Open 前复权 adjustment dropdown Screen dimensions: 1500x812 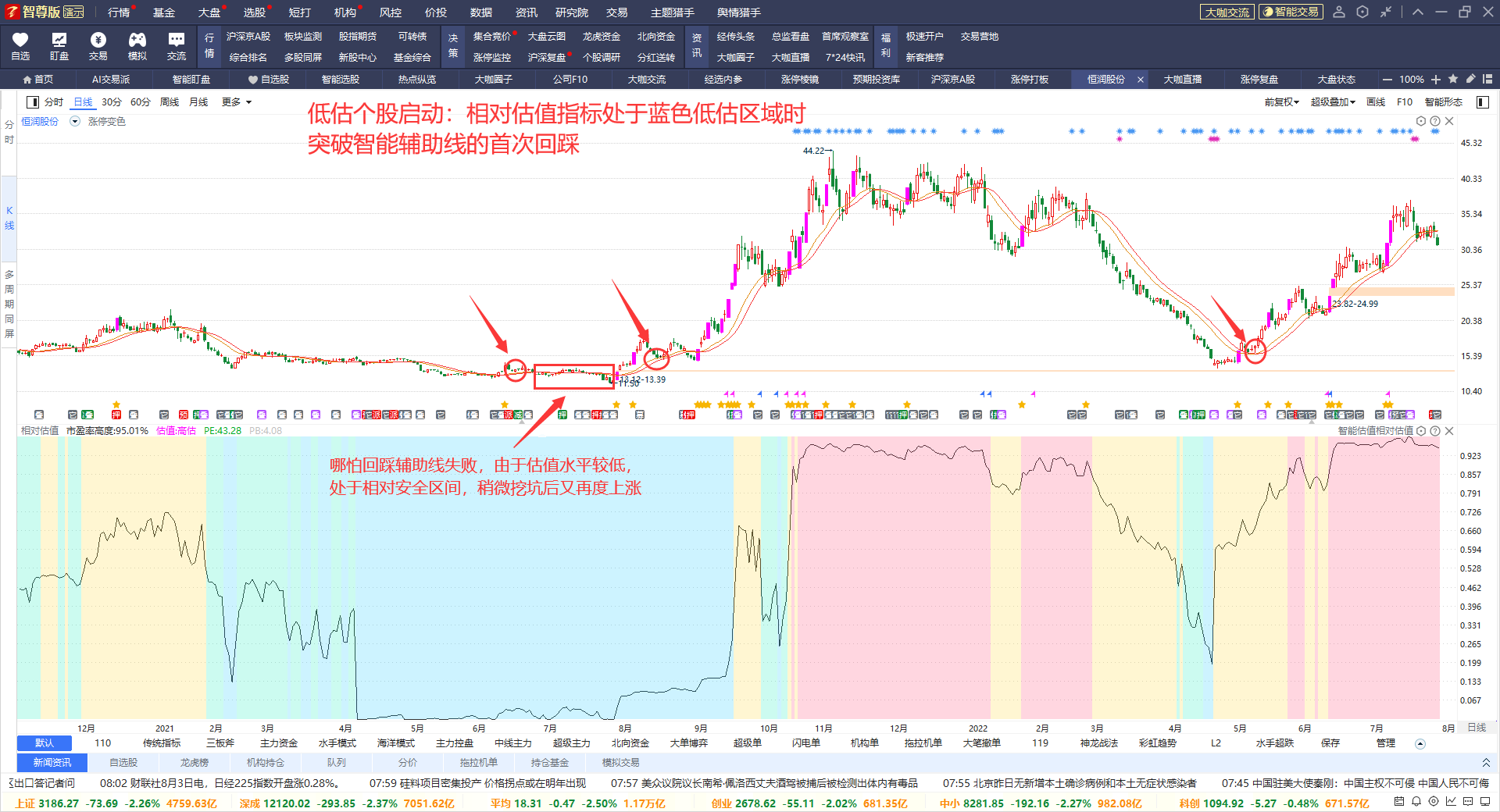click(x=1281, y=102)
